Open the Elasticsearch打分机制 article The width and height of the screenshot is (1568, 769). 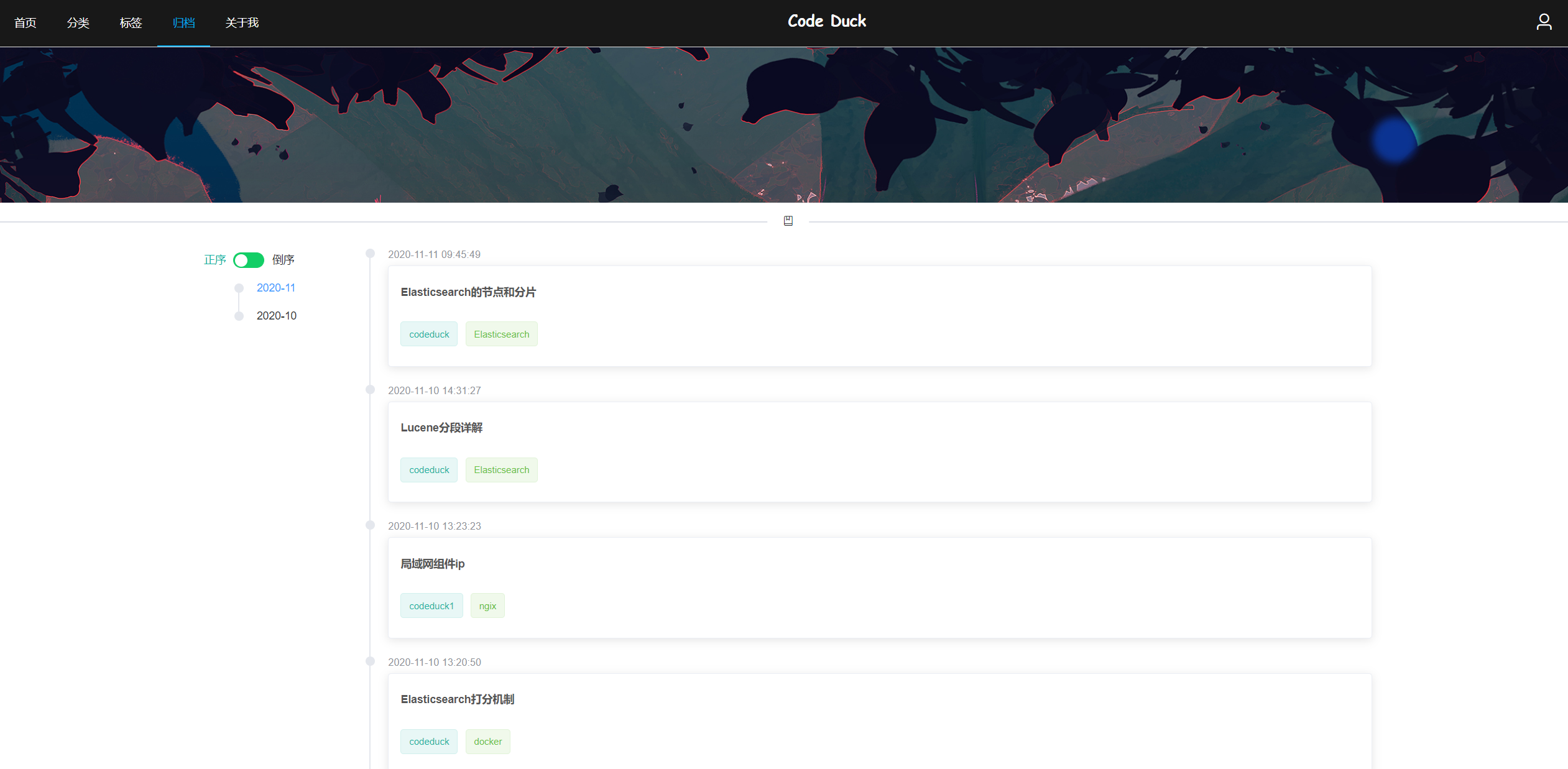458,699
